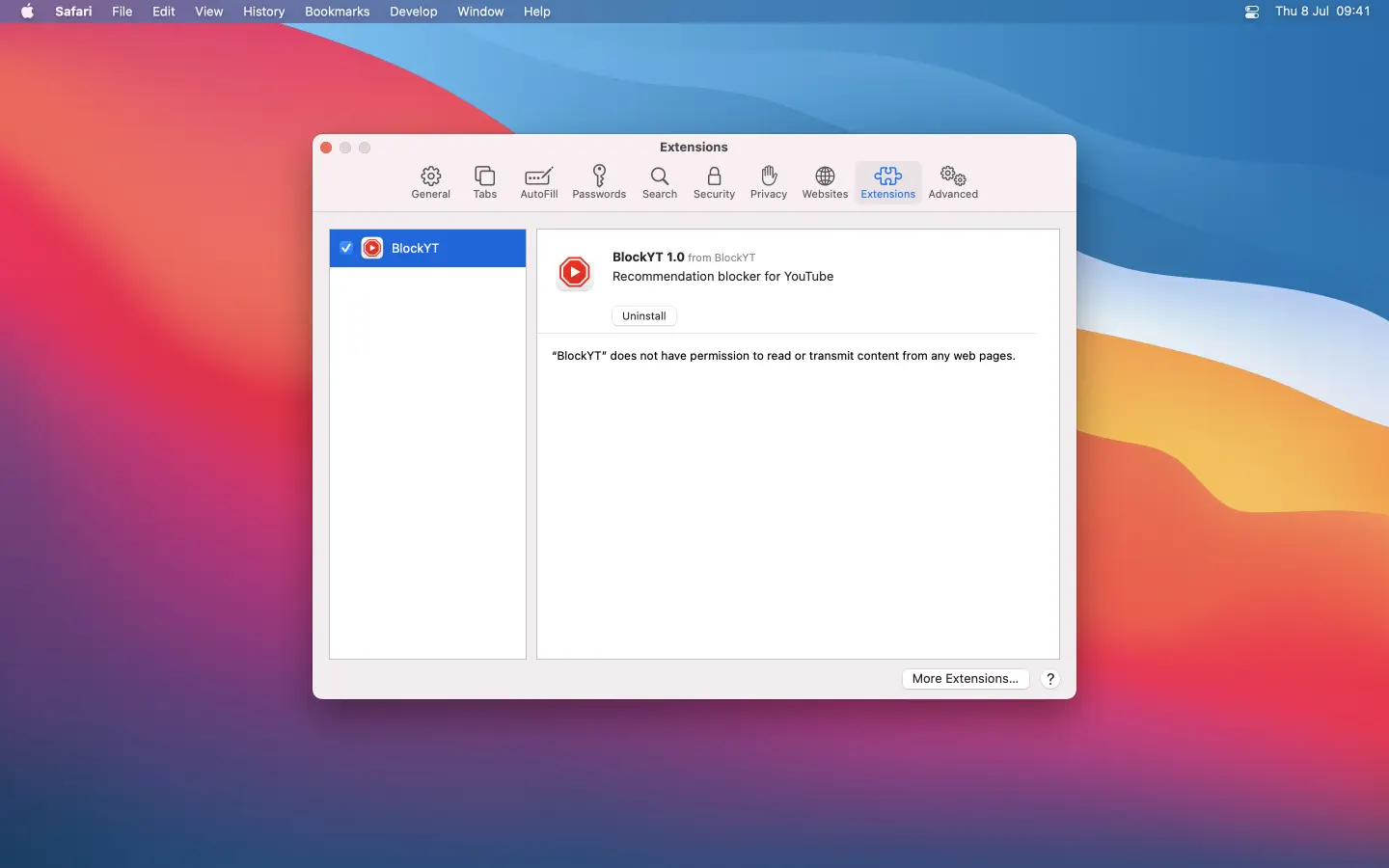The height and width of the screenshot is (868, 1389).
Task: Open the Privacy preferences pane
Action: (x=769, y=182)
